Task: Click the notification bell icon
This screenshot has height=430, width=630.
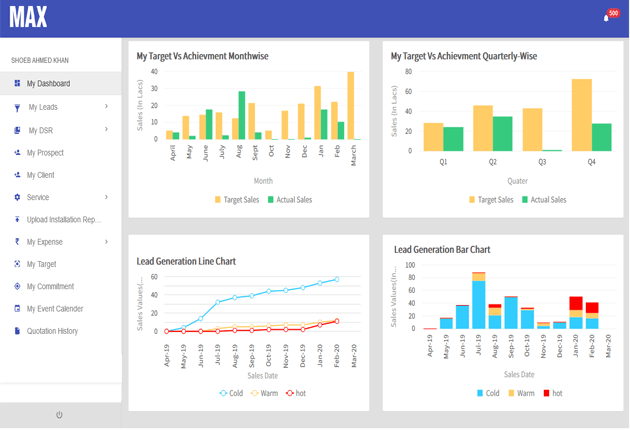Action: [x=606, y=17]
